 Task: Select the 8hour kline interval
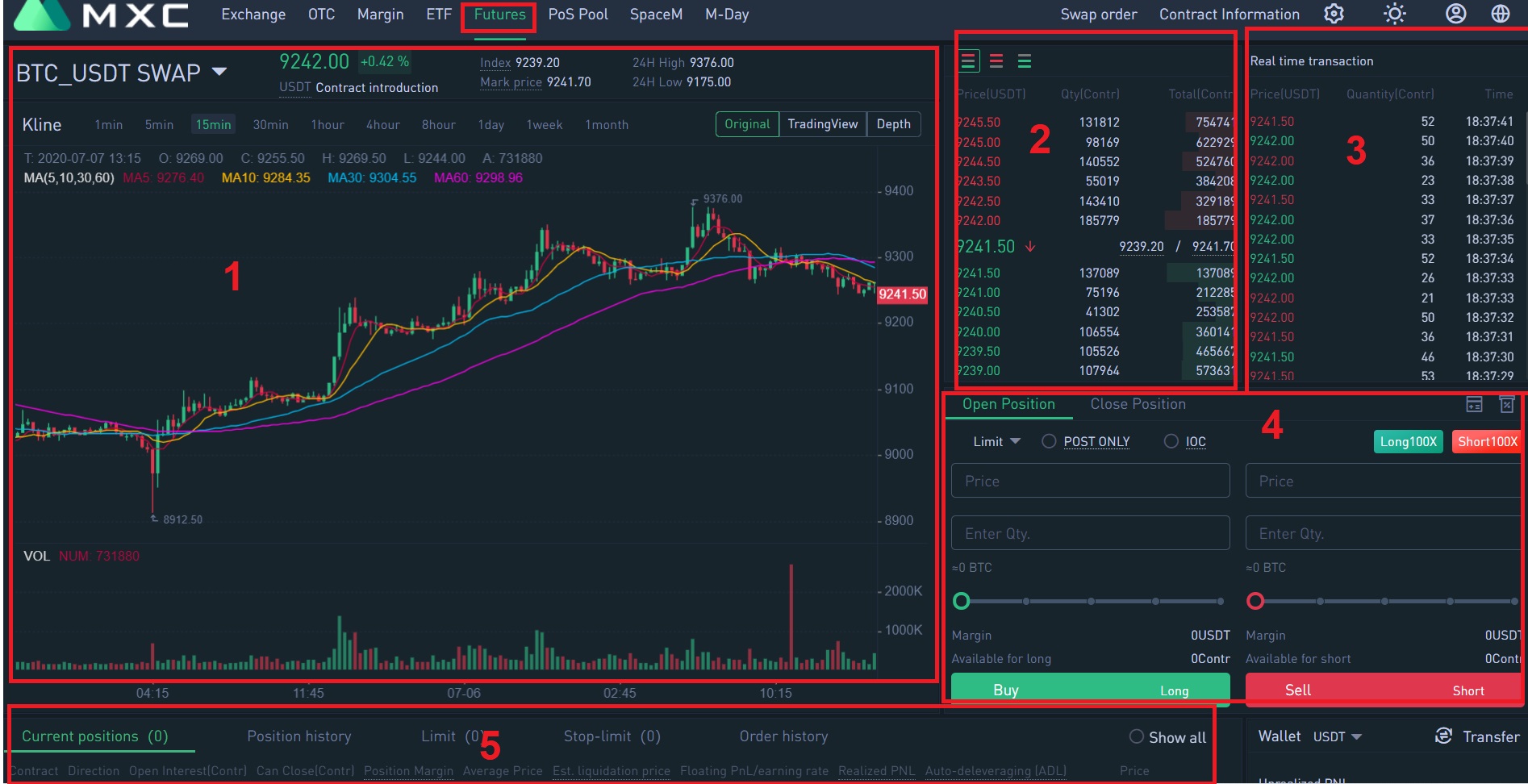[438, 124]
